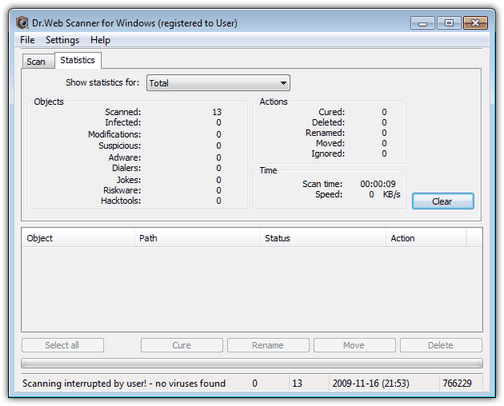Click the 'Hacktools:' label
Image resolution: width=504 pixels, height=406 pixels.
121,201
